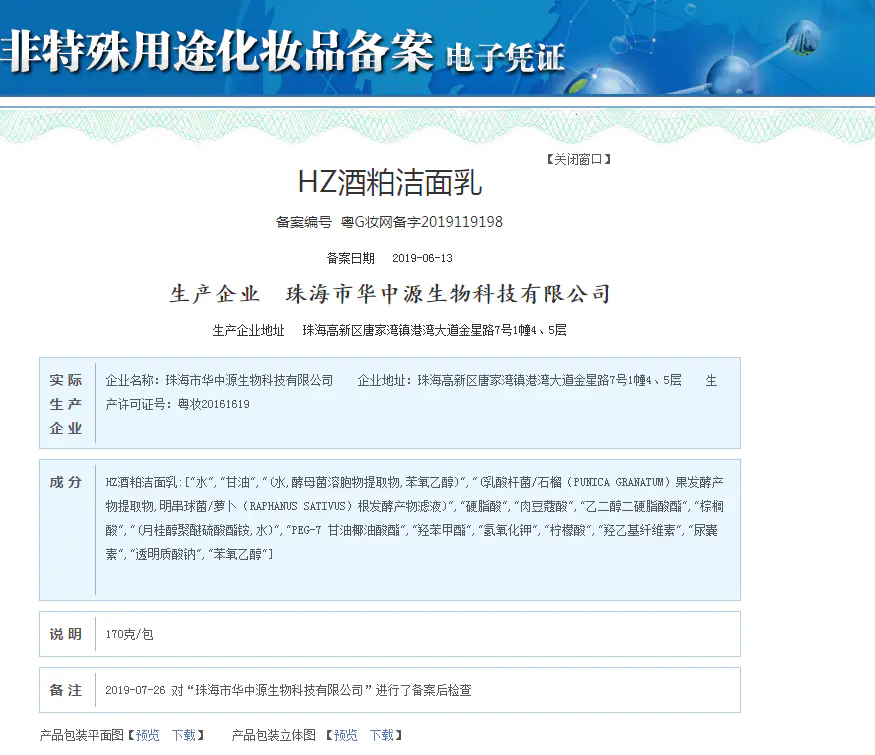Click the 备注 section label
Screen dimensions: 875x755
point(66,690)
